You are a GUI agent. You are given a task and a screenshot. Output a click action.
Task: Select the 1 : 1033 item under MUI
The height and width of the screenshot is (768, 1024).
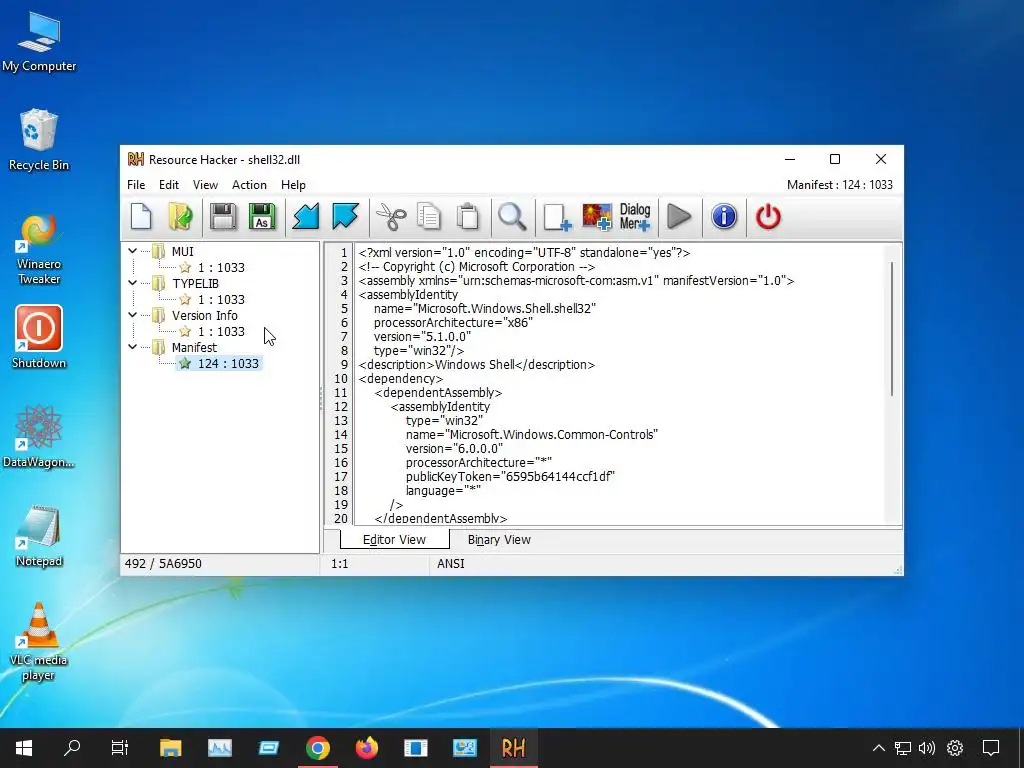tap(221, 267)
